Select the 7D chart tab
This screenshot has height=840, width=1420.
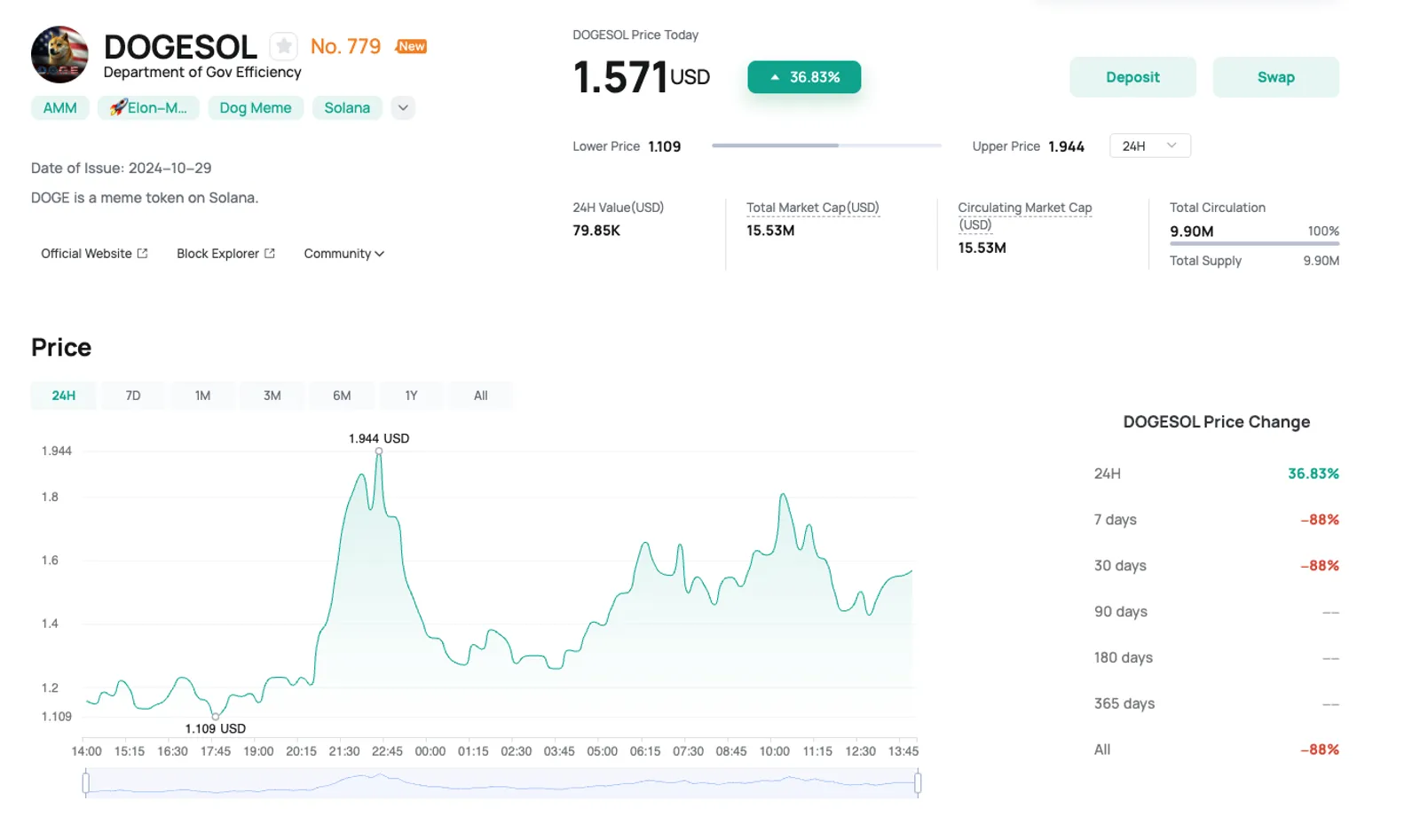pos(133,396)
